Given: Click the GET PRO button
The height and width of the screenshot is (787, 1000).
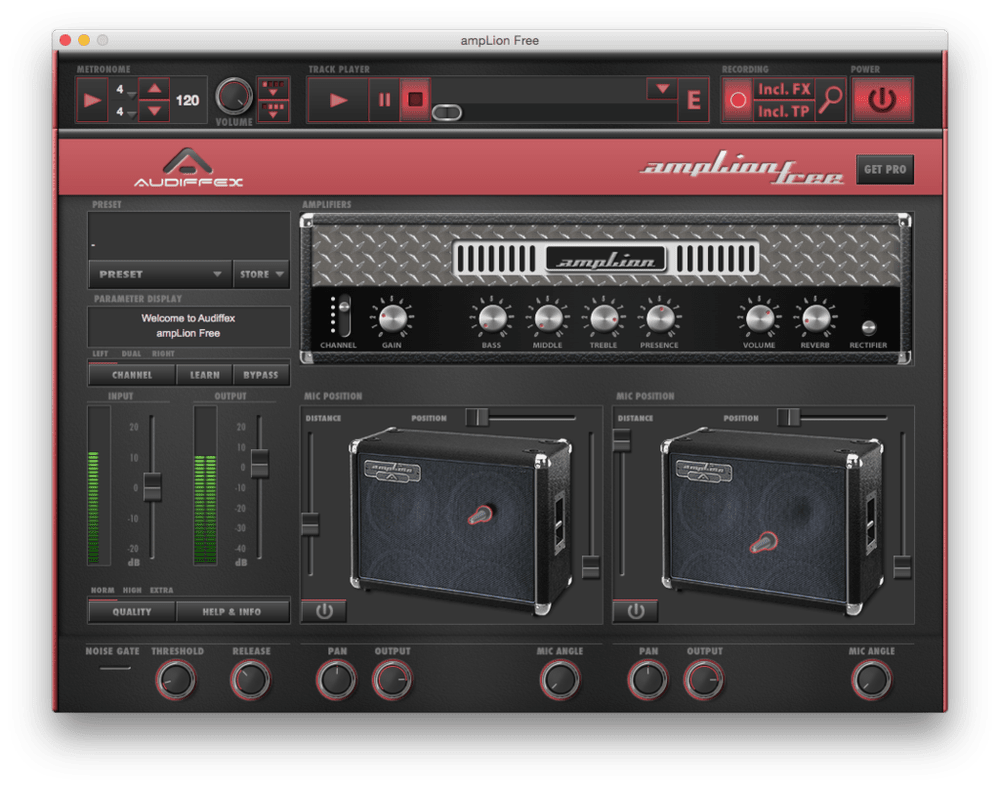Looking at the screenshot, I should click(884, 169).
